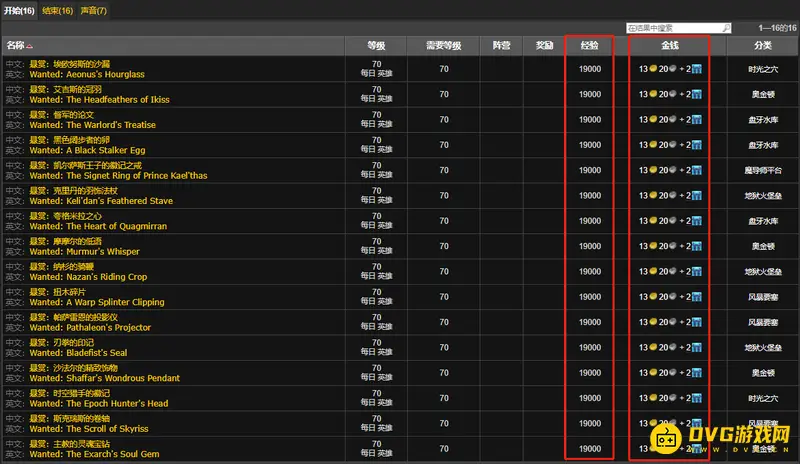This screenshot has height=464, width=800.
Task: Switch to the 结束(16) tab
Action: [x=58, y=11]
